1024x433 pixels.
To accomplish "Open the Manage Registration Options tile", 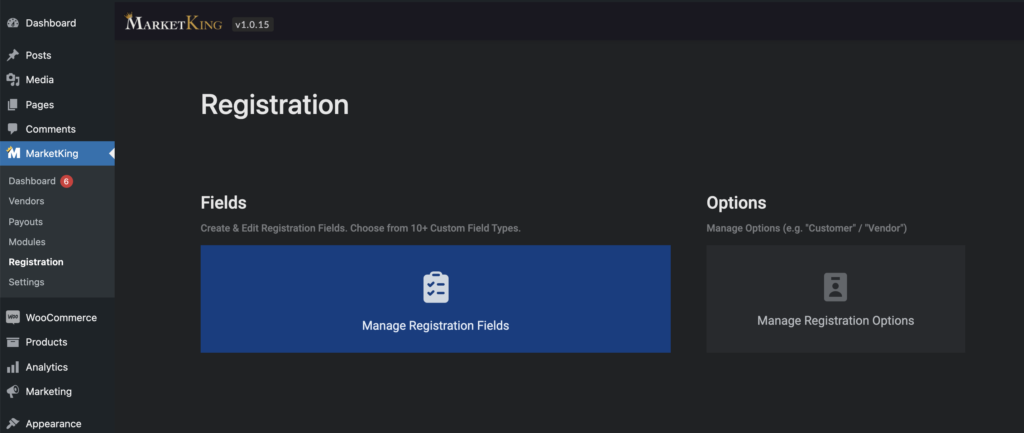I will 836,299.
